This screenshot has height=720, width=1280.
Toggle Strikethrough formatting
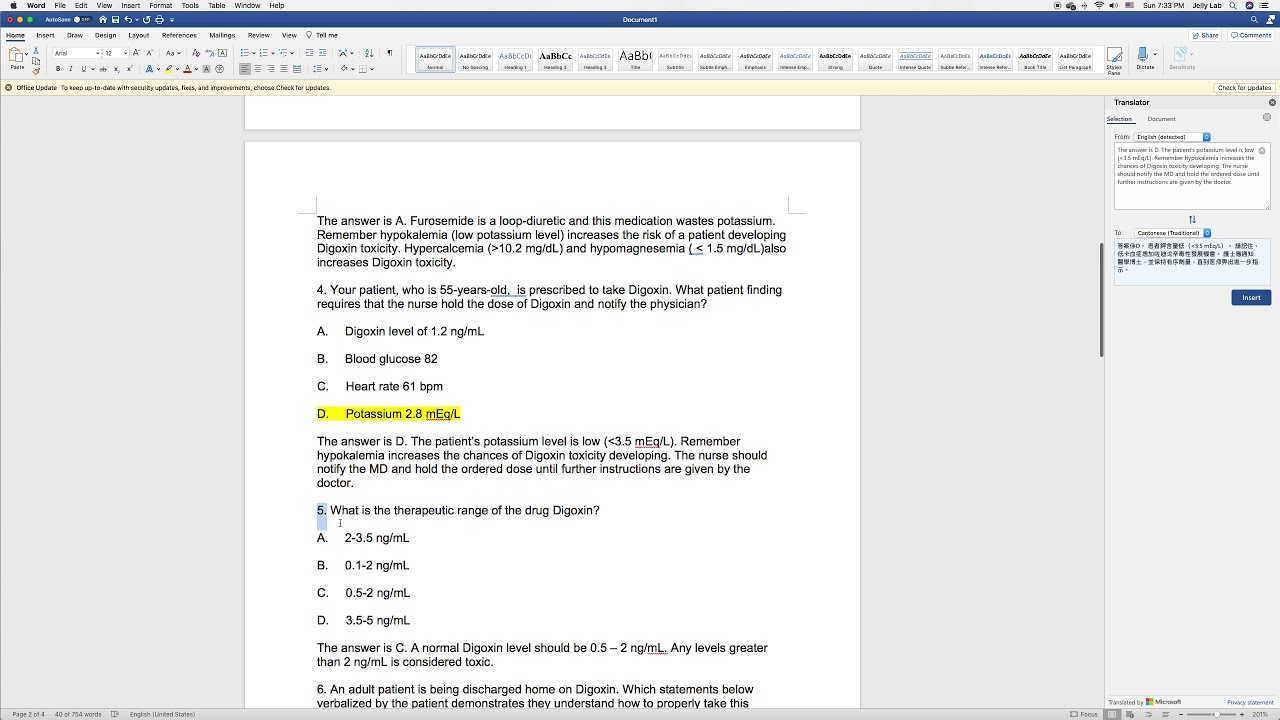[x=103, y=69]
